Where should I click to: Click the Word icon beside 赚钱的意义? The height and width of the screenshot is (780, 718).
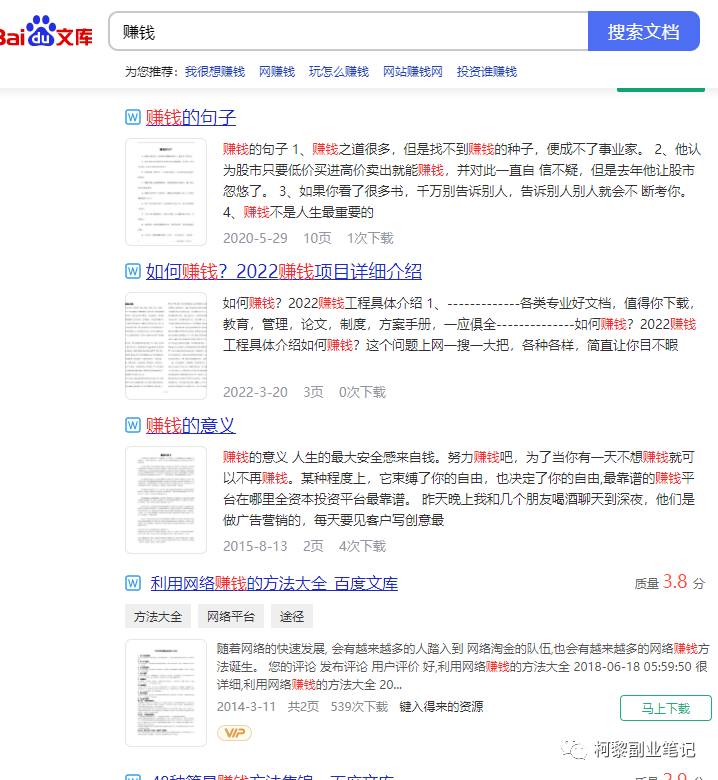pyautogui.click(x=133, y=425)
